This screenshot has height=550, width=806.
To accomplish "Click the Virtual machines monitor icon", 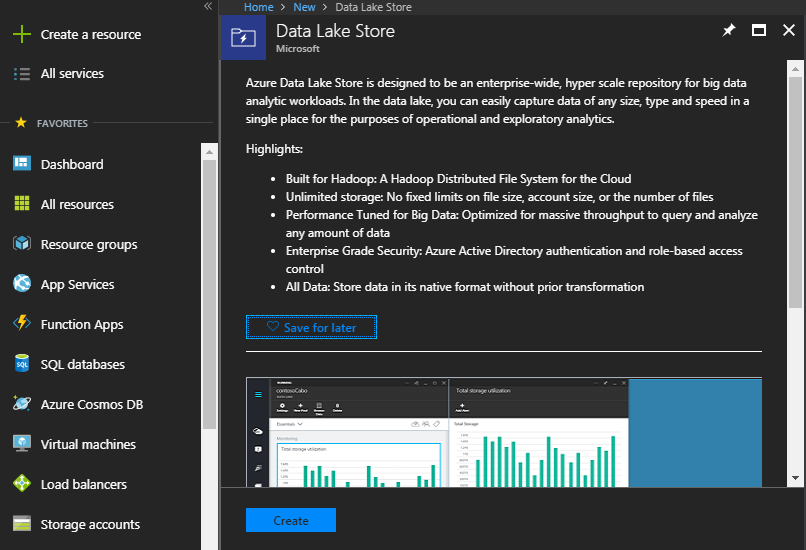I will 22,444.
